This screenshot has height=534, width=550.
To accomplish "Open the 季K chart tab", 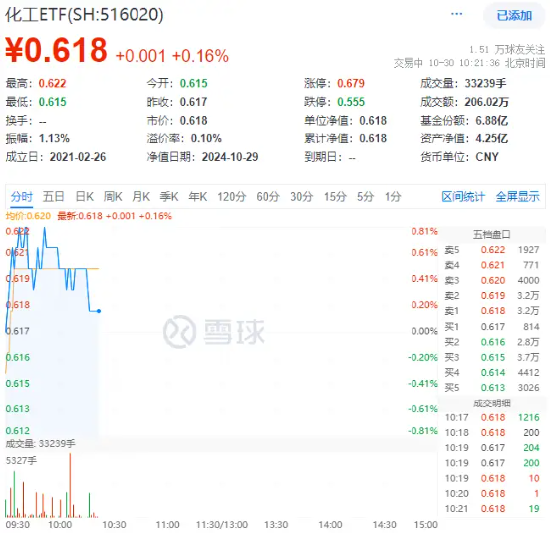I will [169, 196].
